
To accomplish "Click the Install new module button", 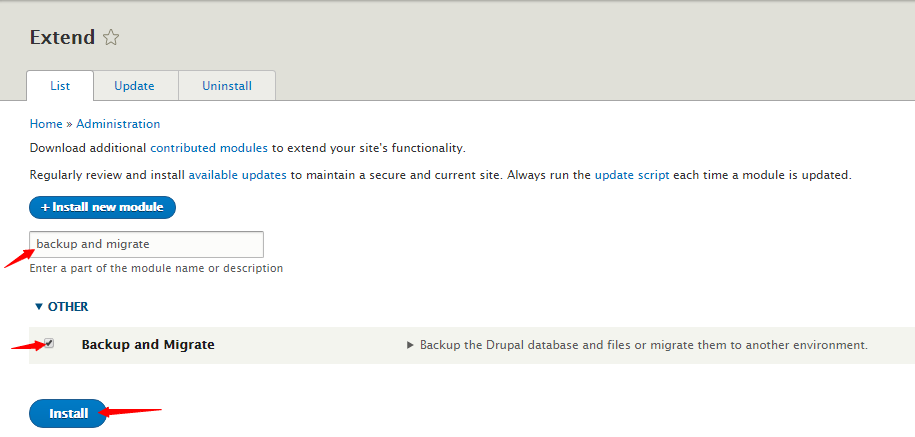I will point(102,207).
